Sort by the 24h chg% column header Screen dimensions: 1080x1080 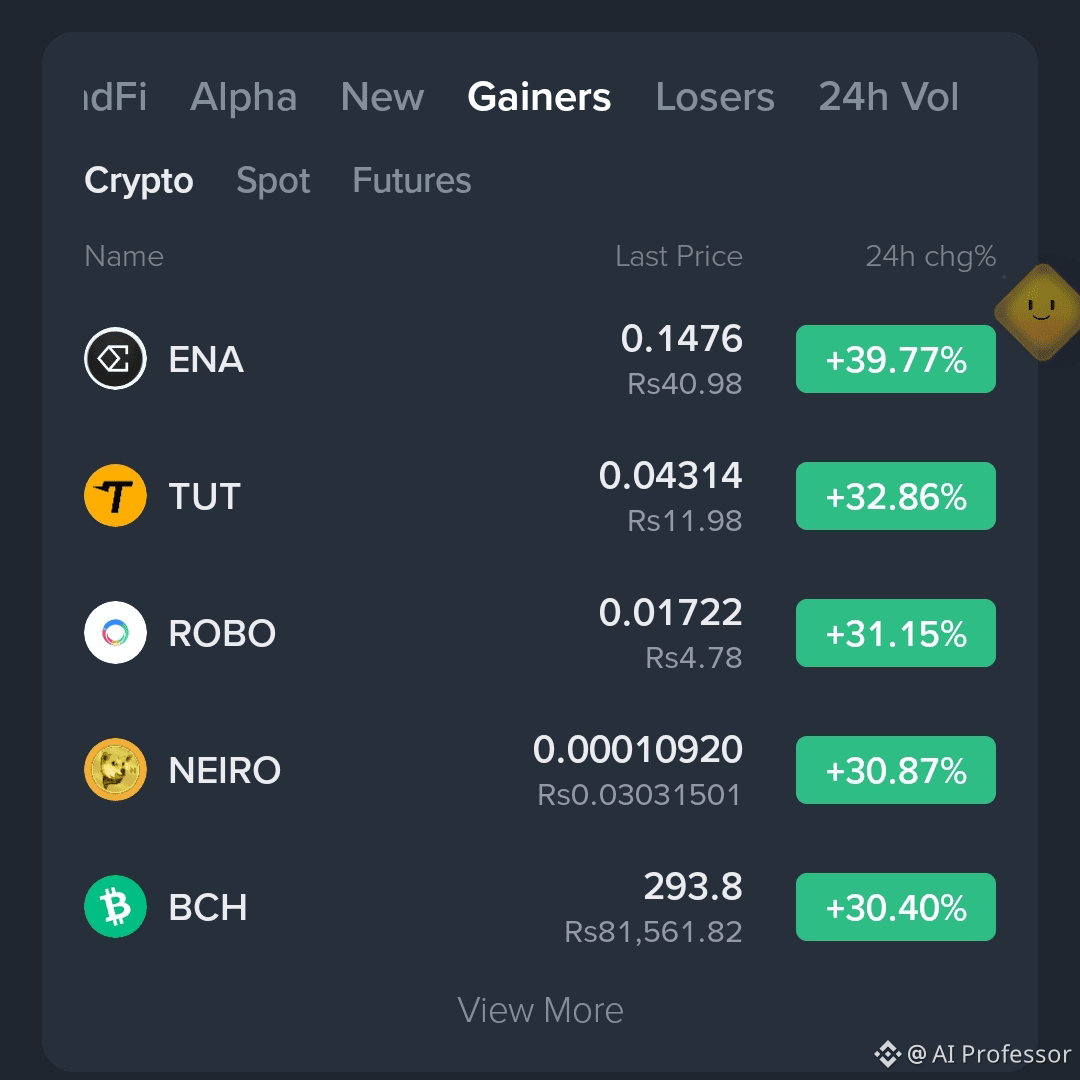[x=931, y=256]
